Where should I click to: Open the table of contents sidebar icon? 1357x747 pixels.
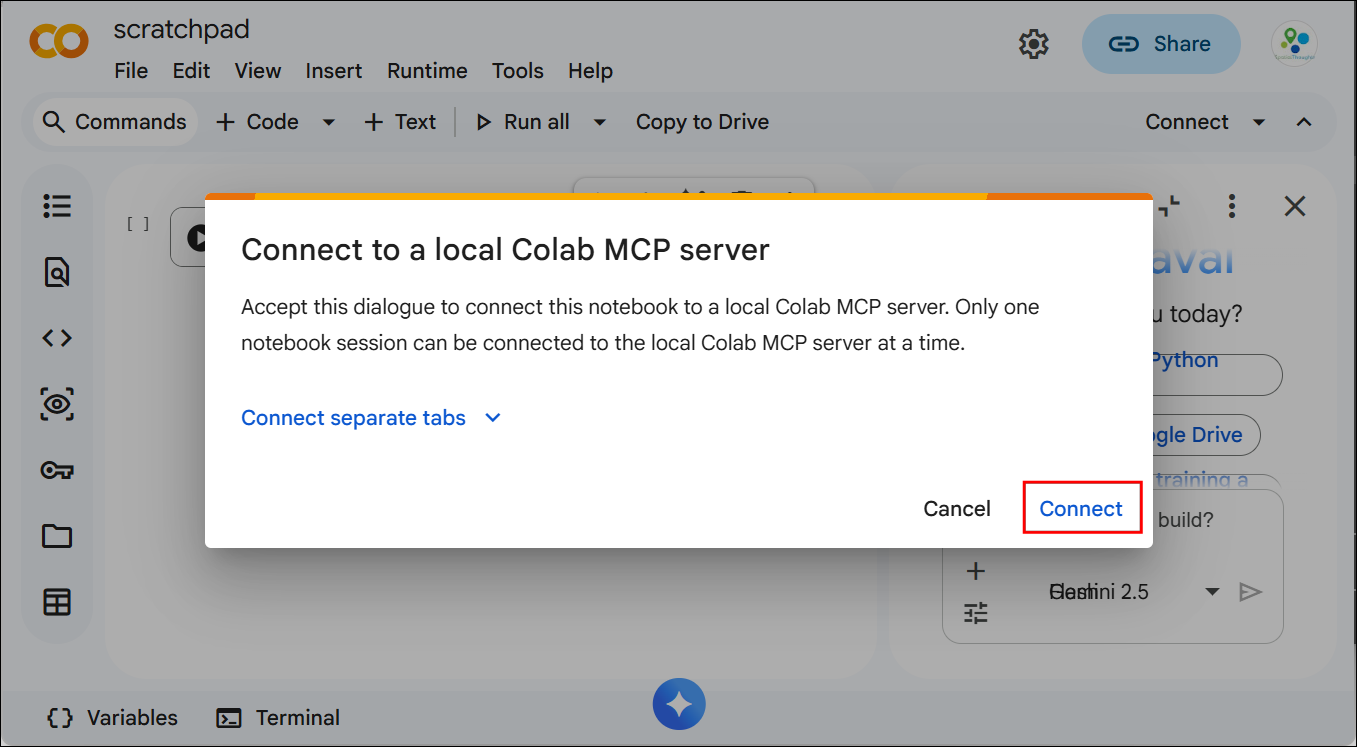click(57, 206)
